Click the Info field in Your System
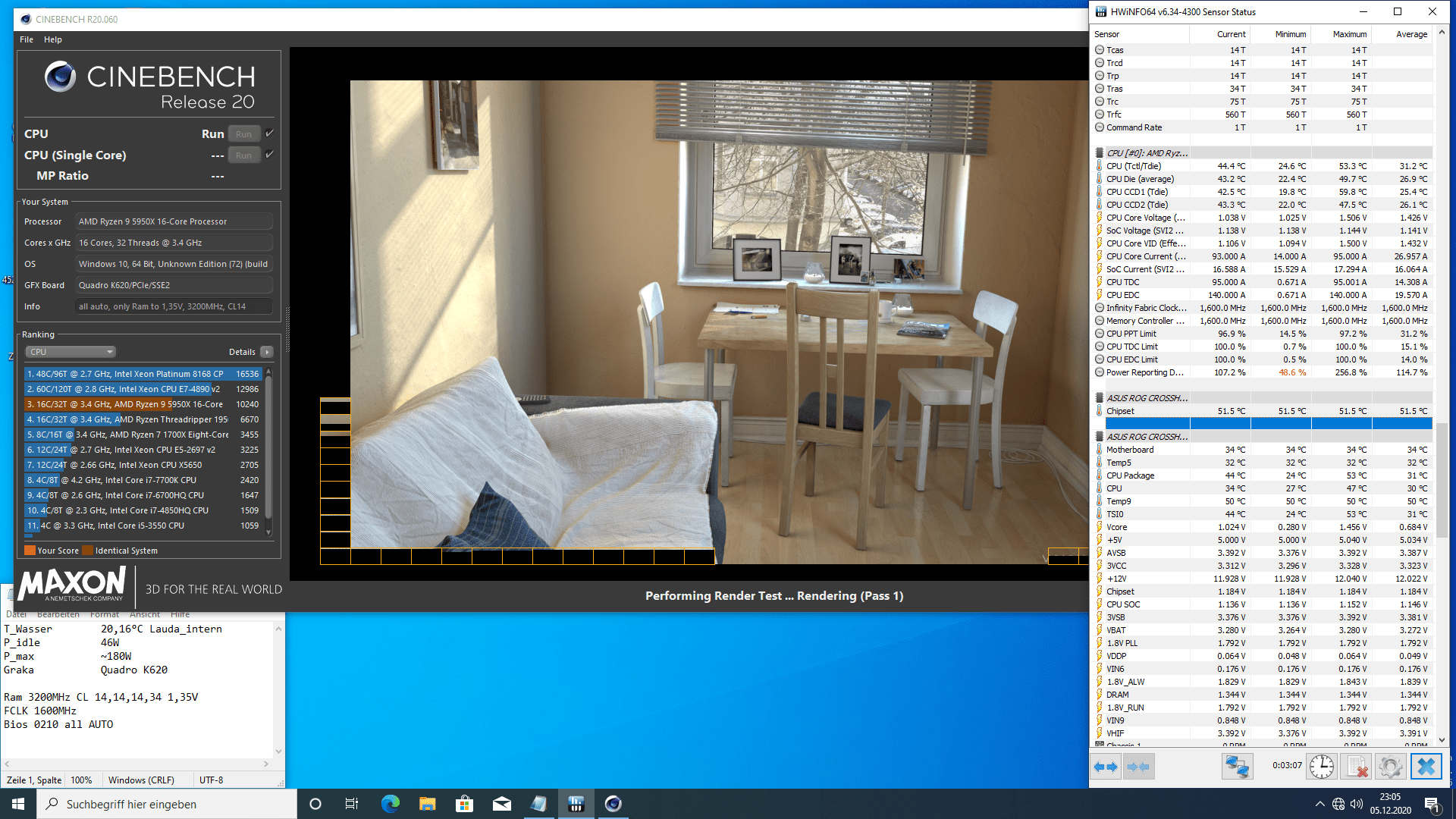 [x=174, y=306]
